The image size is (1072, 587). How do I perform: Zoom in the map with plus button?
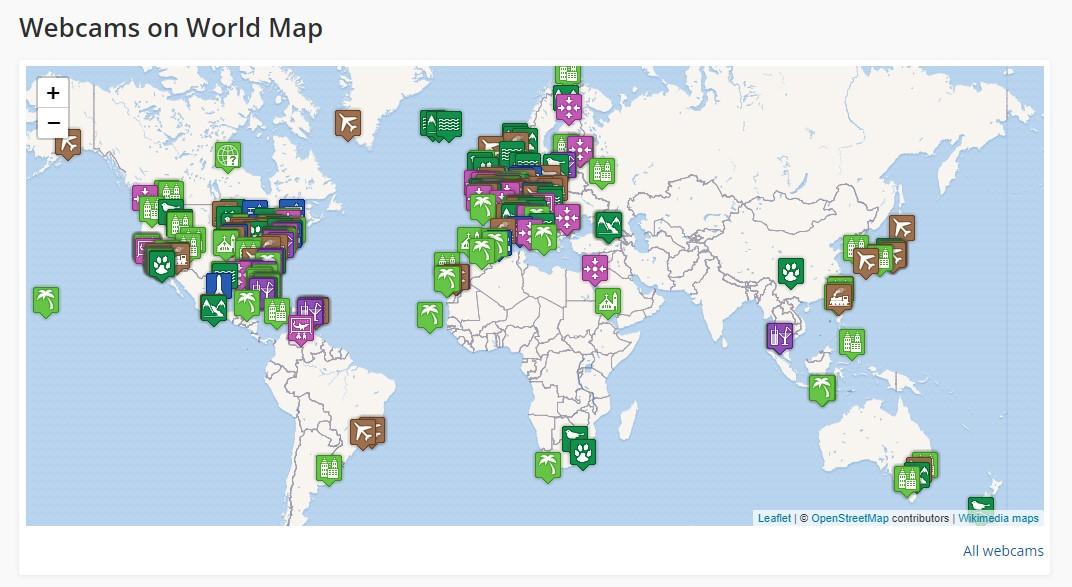pyautogui.click(x=53, y=92)
